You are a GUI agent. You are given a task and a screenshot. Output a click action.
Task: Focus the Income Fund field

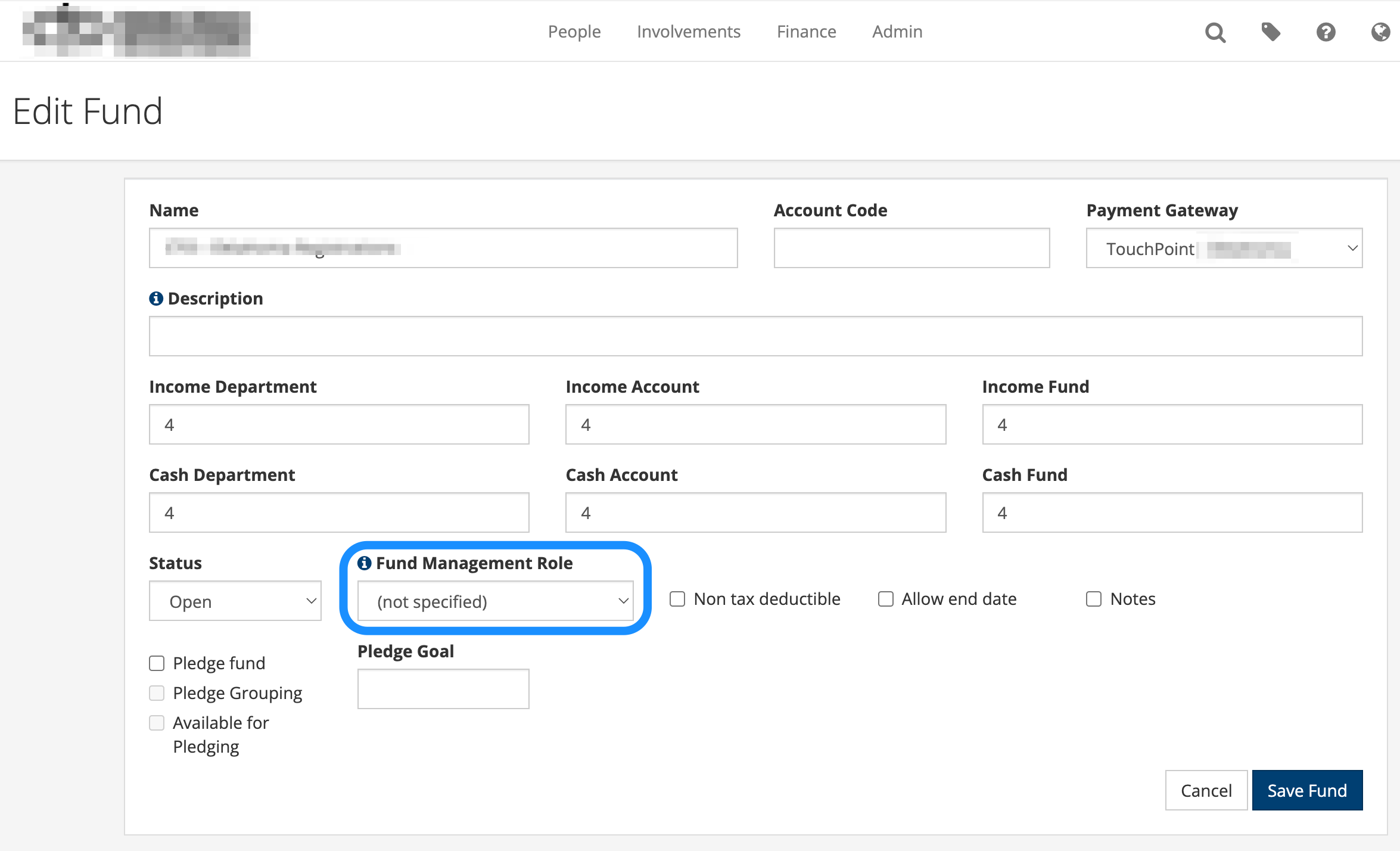(1172, 424)
